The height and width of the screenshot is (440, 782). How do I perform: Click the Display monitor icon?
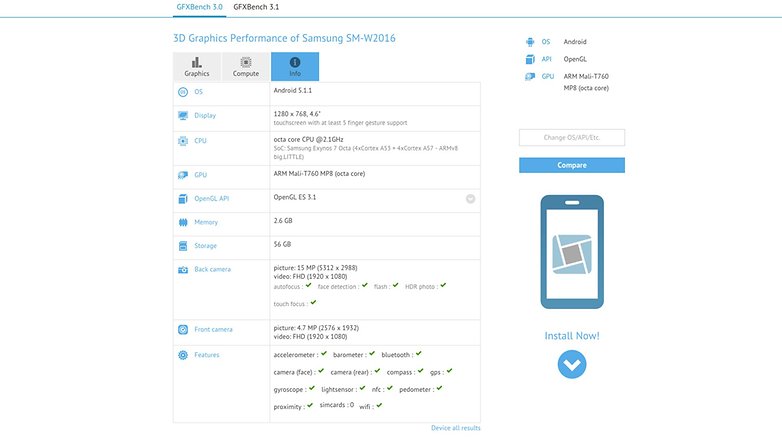click(183, 116)
